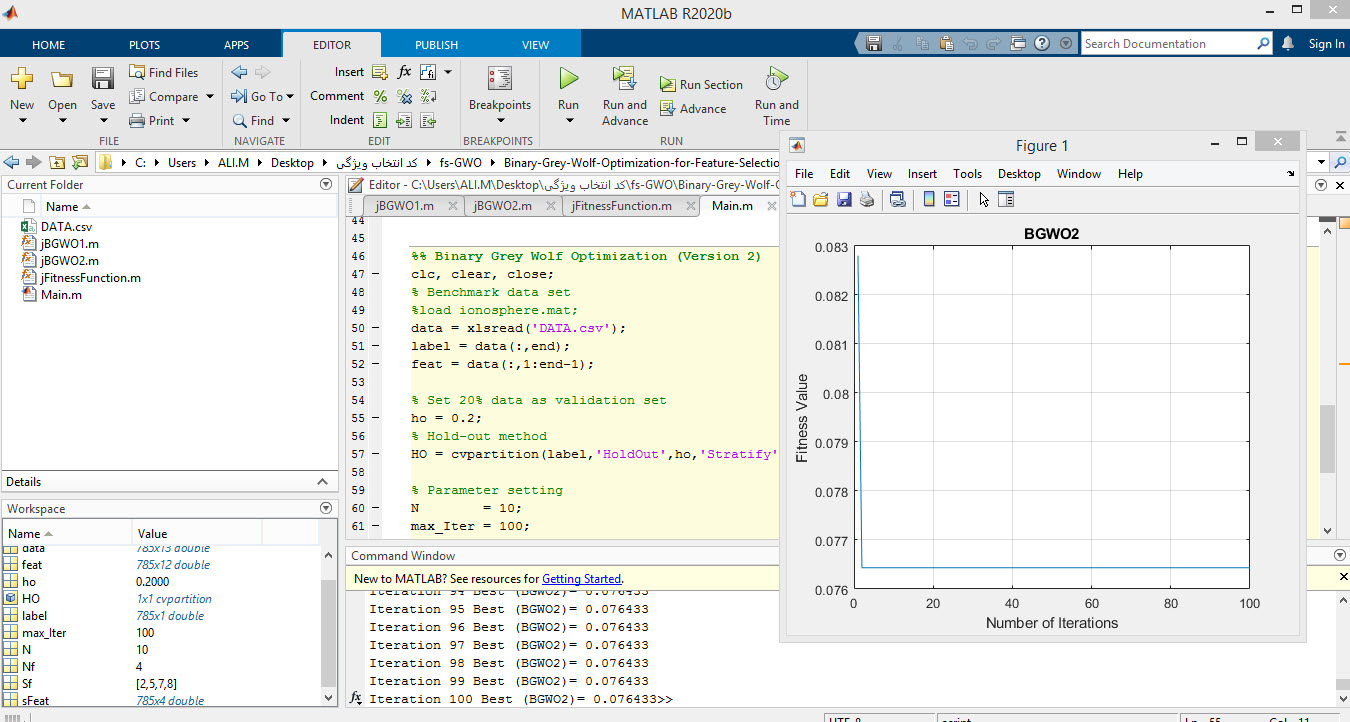Screen dimensions: 1350x722
Task: Save the figure using Figure 1 toolbar icon
Action: (844, 199)
